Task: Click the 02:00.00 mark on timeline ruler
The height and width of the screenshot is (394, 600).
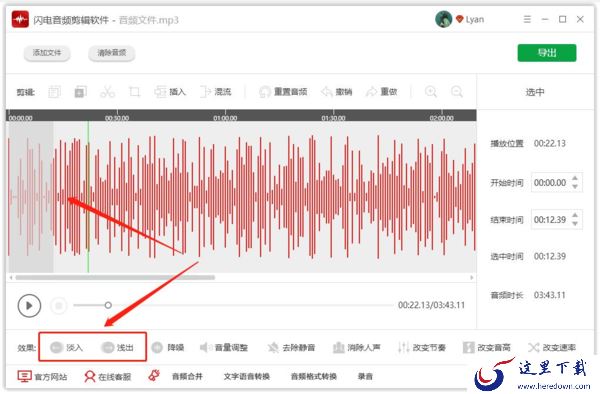Action: 442,118
